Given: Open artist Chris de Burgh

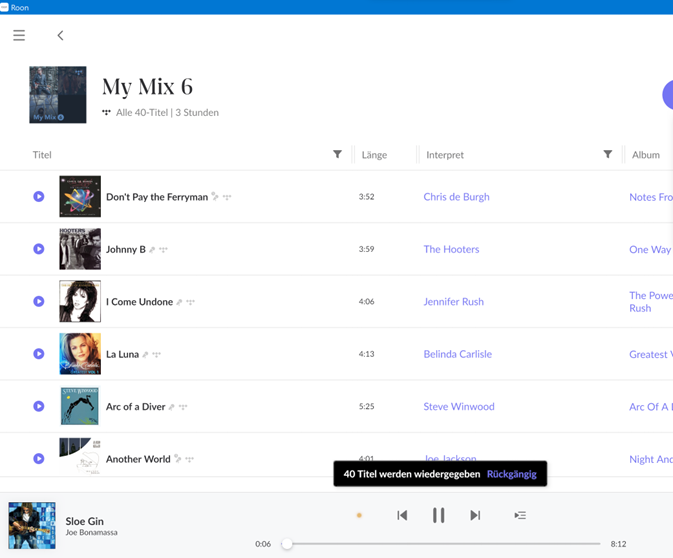Looking at the screenshot, I should click(456, 197).
